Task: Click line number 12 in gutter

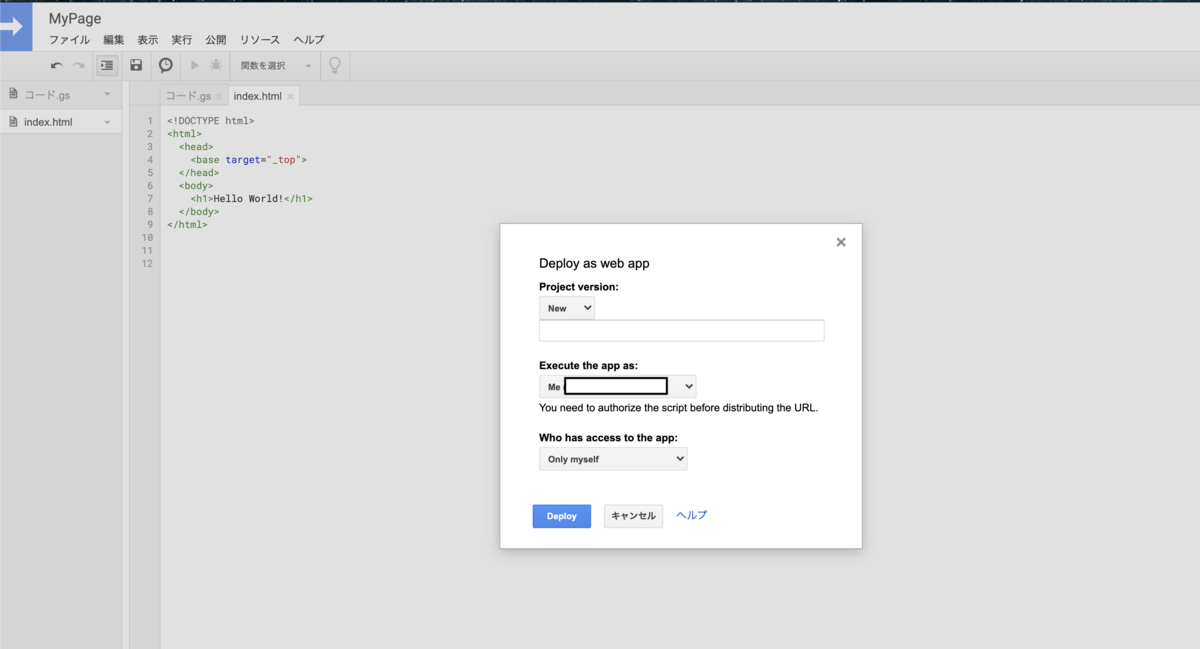Action: click(148, 264)
